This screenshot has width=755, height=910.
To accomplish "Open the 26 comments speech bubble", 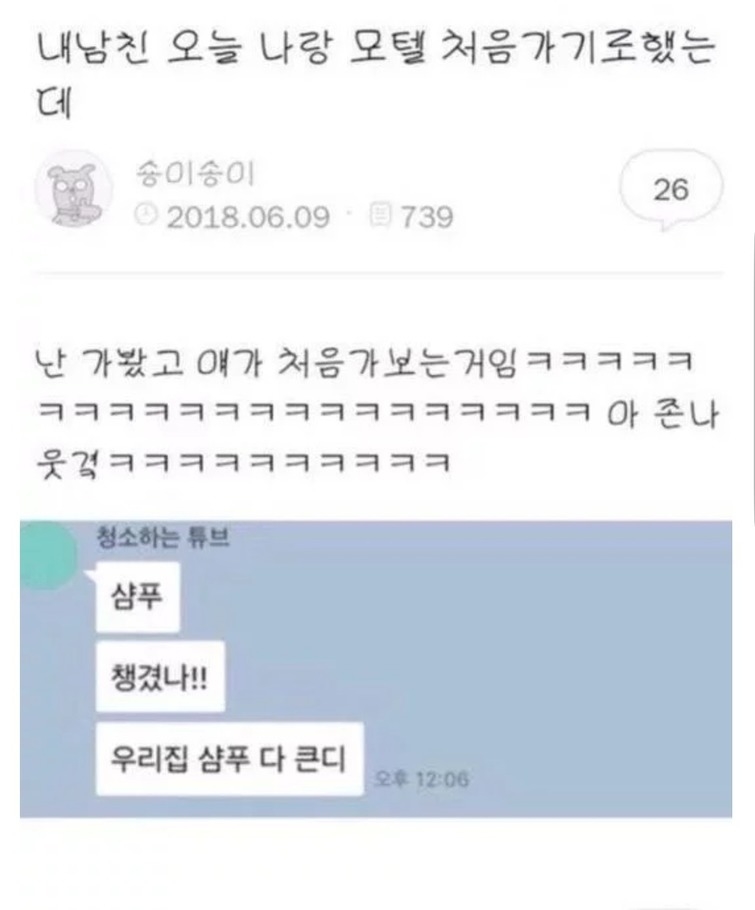I will (x=671, y=189).
